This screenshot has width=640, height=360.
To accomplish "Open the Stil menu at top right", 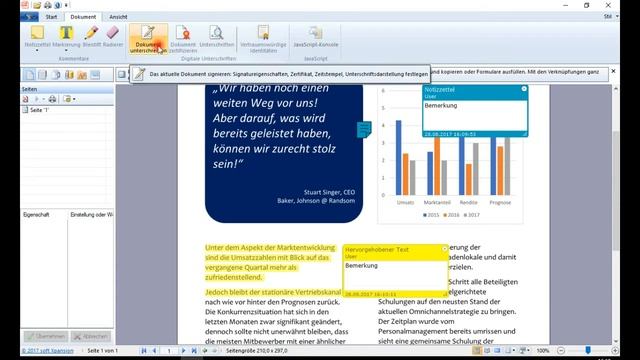I will tap(610, 16).
